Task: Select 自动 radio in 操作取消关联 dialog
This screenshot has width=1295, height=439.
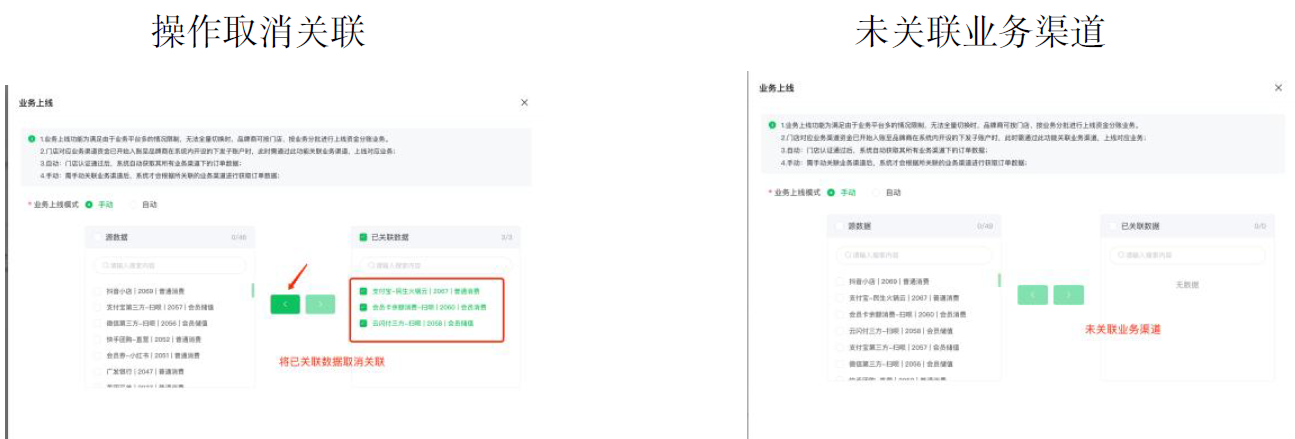Action: (133, 205)
